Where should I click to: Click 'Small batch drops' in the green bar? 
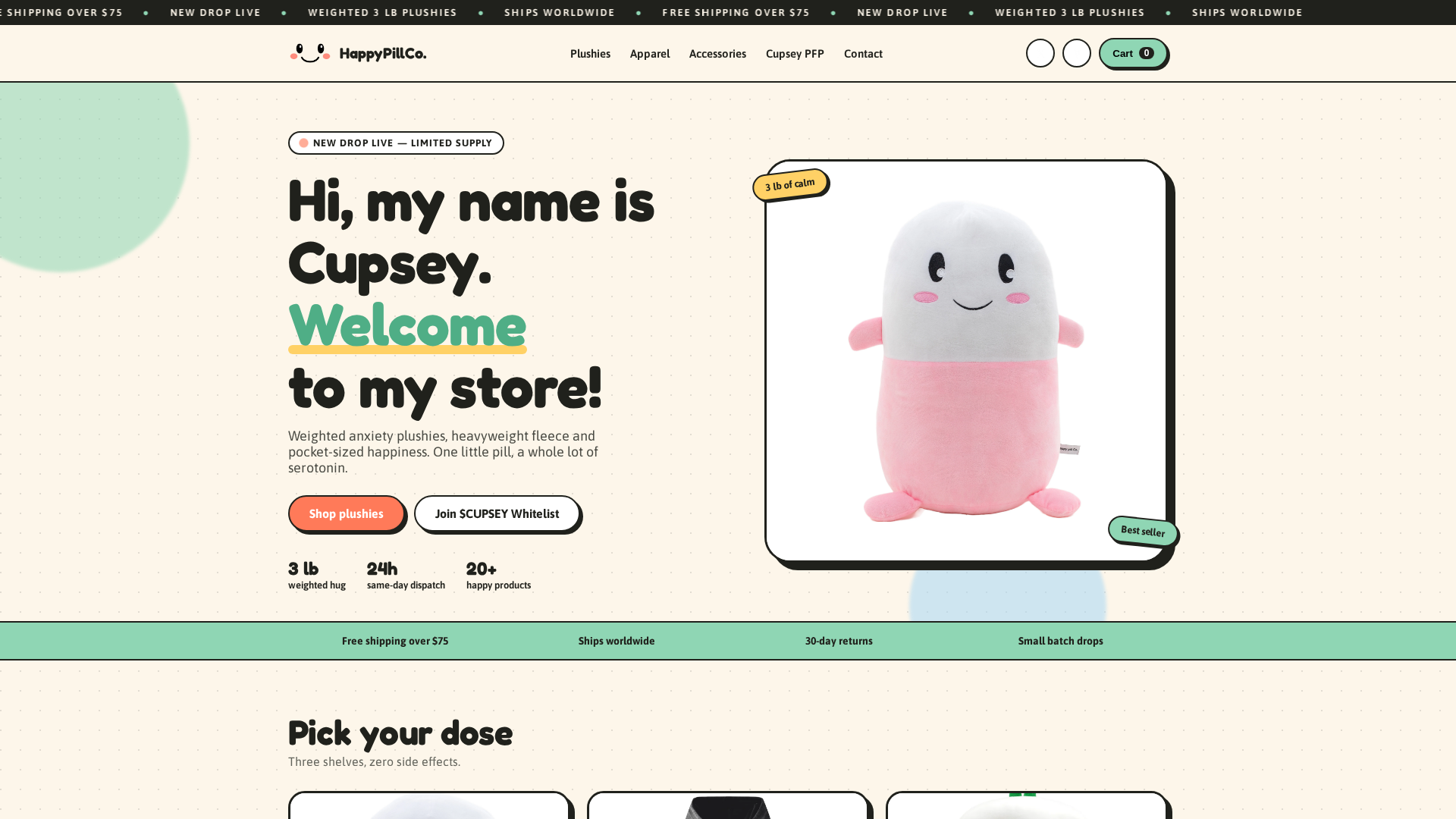click(x=1060, y=641)
